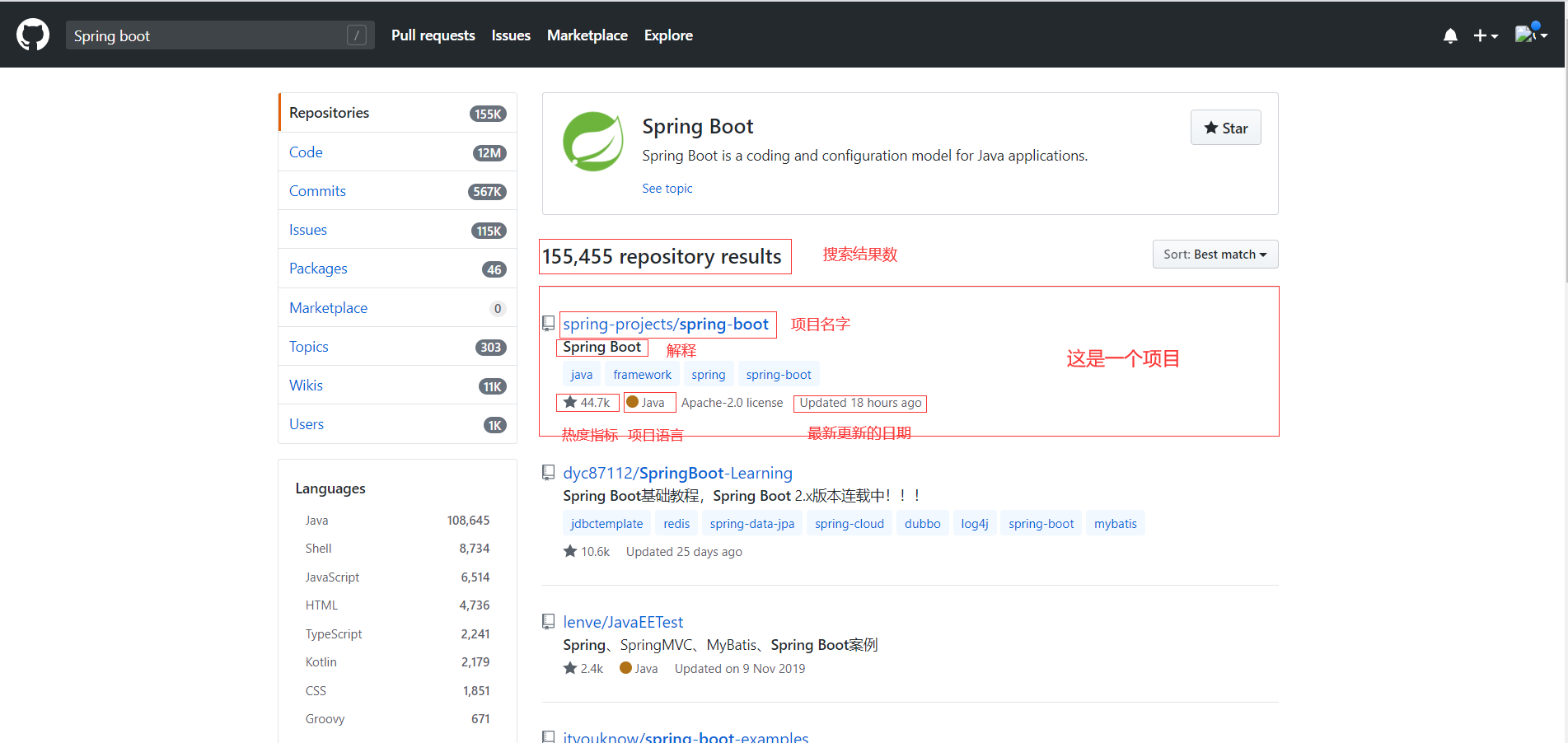Filter results by Groovy language
The width and height of the screenshot is (1568, 743).
coord(397,719)
